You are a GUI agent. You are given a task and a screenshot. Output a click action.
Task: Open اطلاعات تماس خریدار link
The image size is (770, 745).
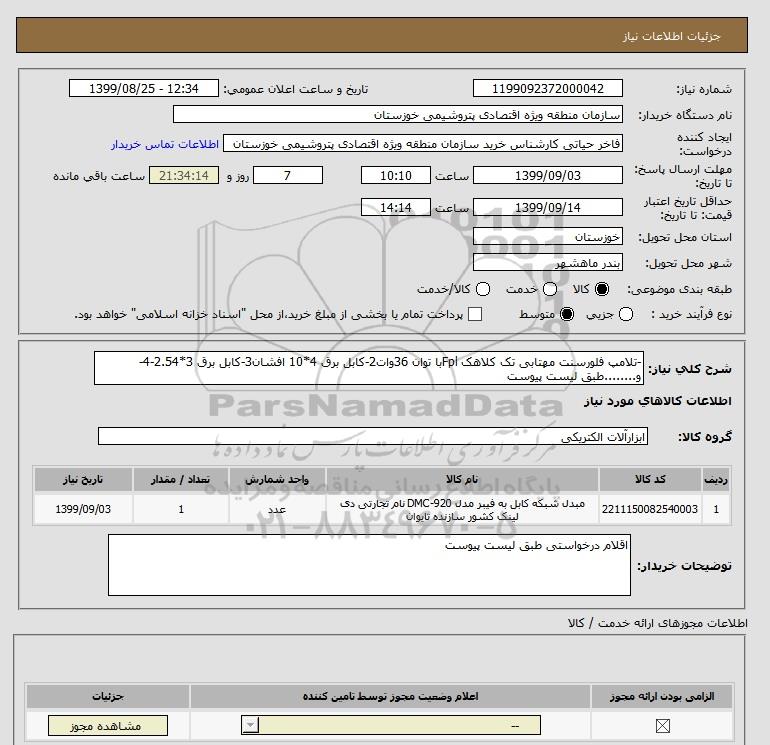(x=165, y=144)
